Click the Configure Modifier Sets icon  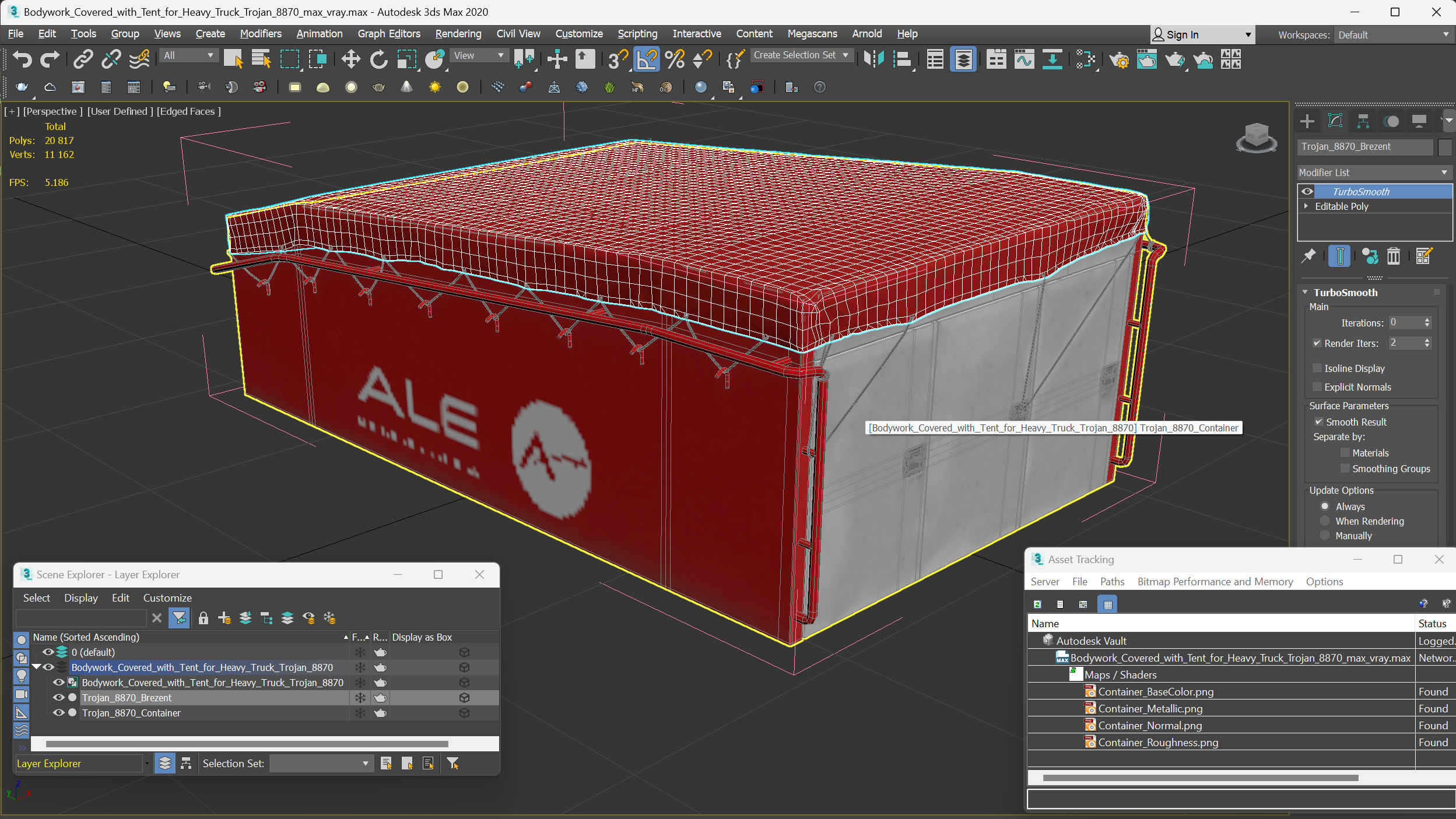click(1423, 256)
